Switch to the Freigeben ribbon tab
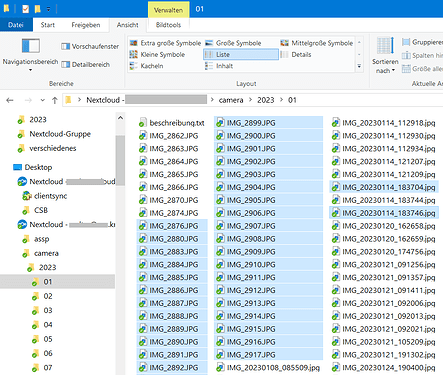Viewport: 443px width, 375px height. tap(86, 25)
